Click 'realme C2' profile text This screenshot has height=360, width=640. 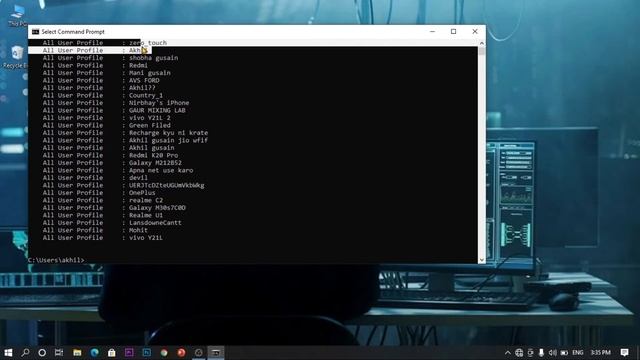146,200
